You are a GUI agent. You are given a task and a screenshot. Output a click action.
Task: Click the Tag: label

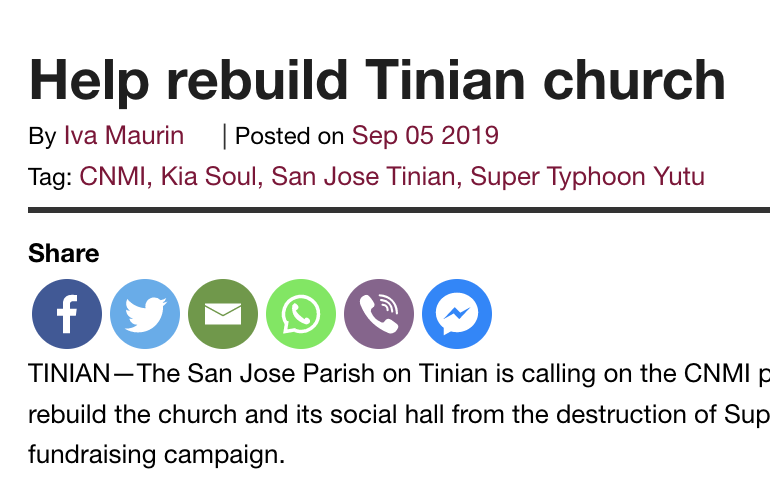pyautogui.click(x=51, y=178)
